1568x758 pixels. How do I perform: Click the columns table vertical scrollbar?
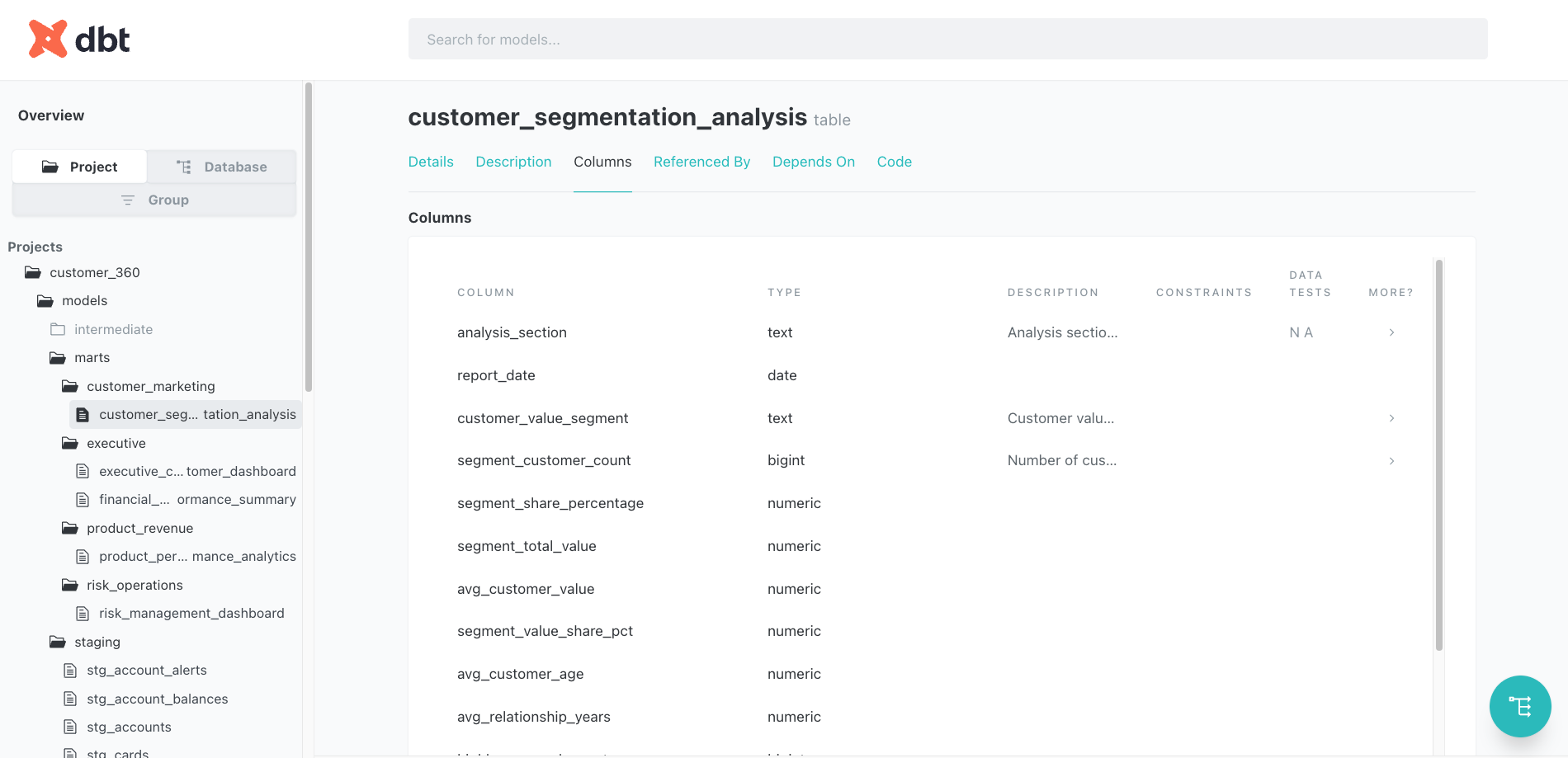point(1438,454)
